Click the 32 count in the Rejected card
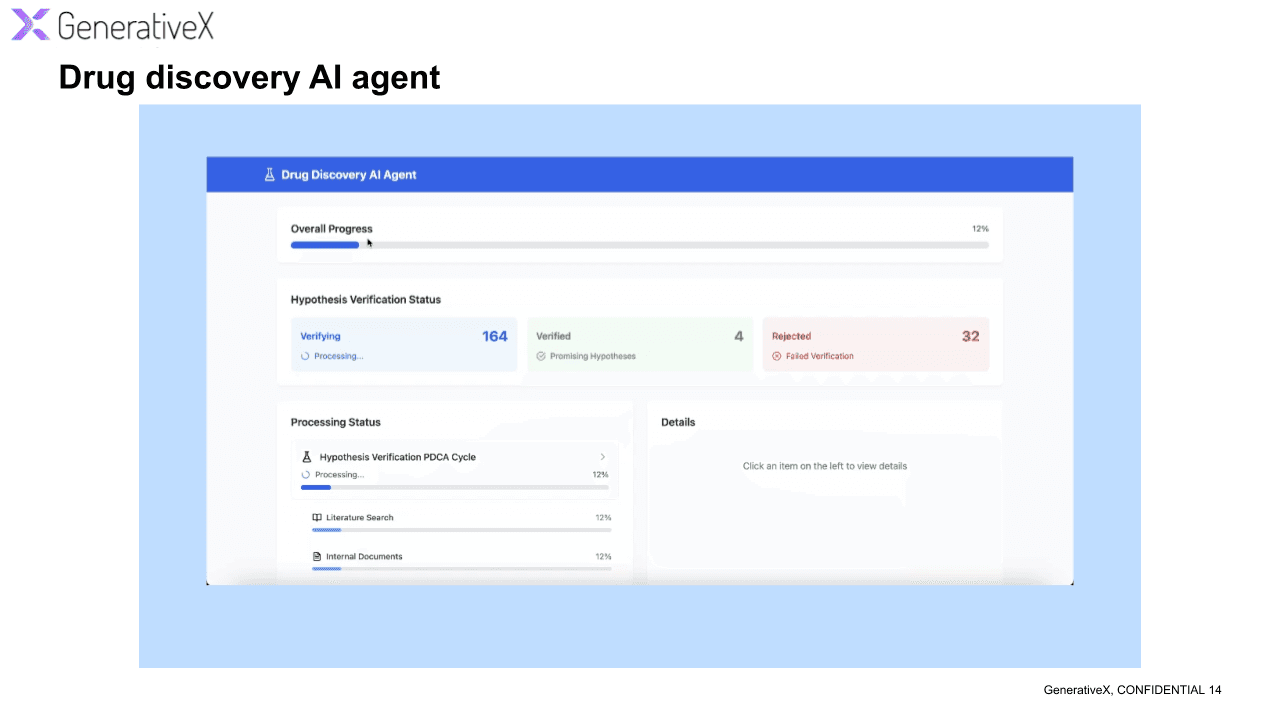The height and width of the screenshot is (720, 1280). [x=971, y=336]
